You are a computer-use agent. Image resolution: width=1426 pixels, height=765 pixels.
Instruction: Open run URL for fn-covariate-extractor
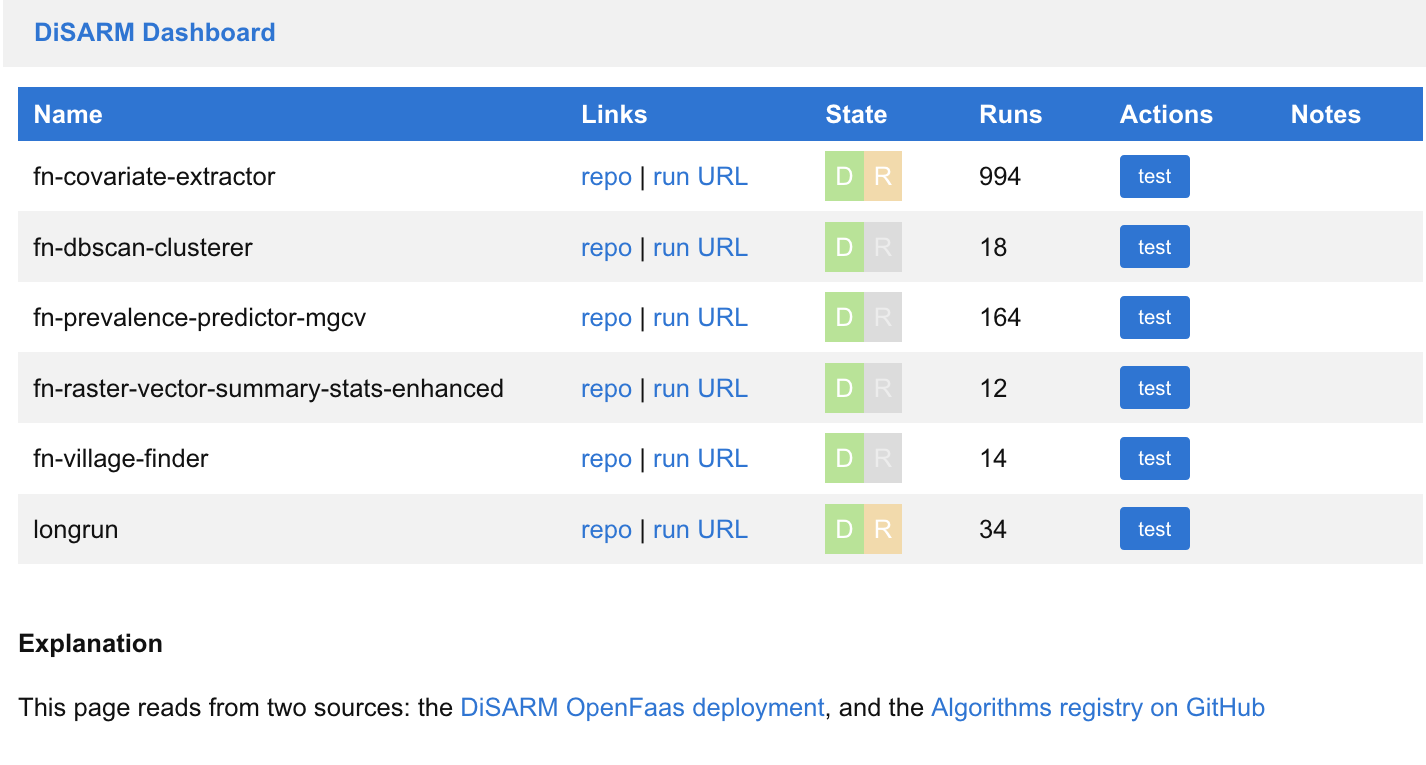point(700,177)
